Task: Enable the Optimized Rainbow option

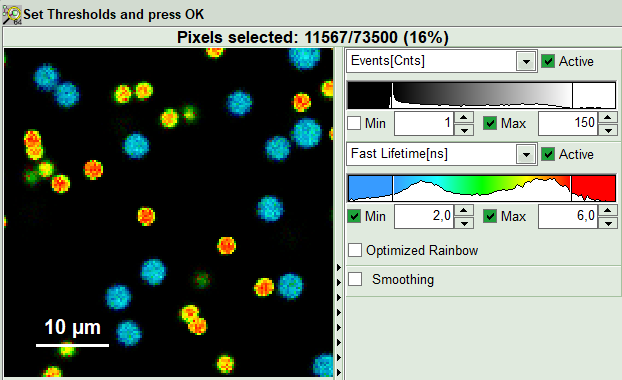Action: pos(355,250)
